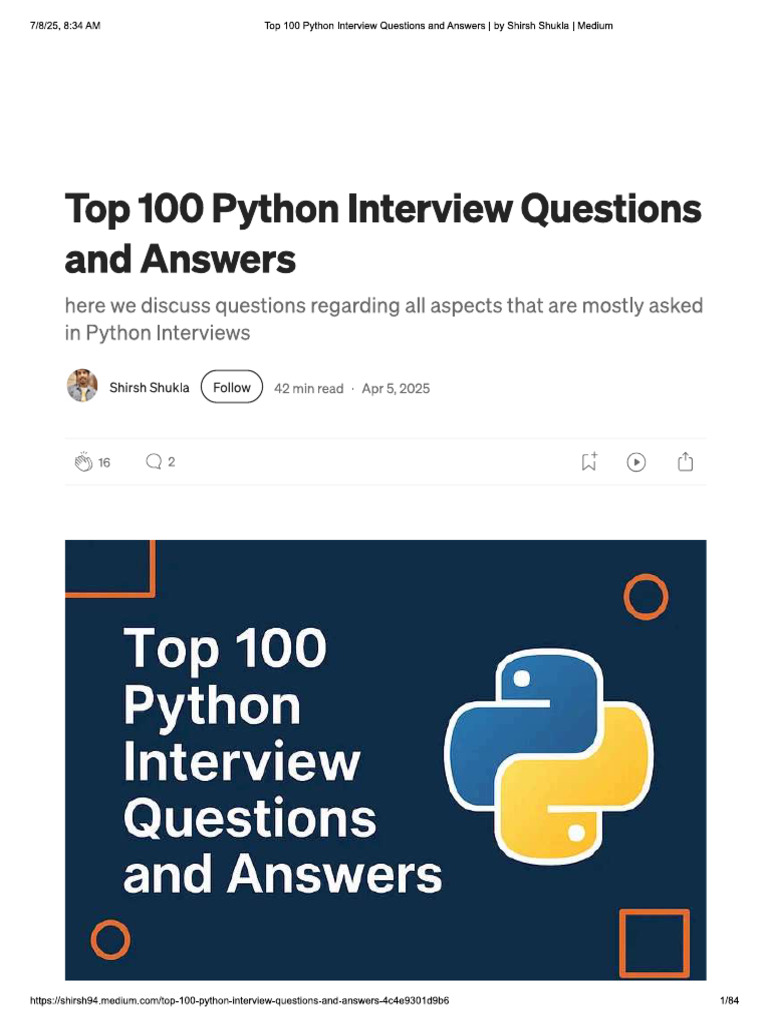Clap for the article using the clap icon
Image resolution: width=768 pixels, height=1024 pixels.
[83, 462]
